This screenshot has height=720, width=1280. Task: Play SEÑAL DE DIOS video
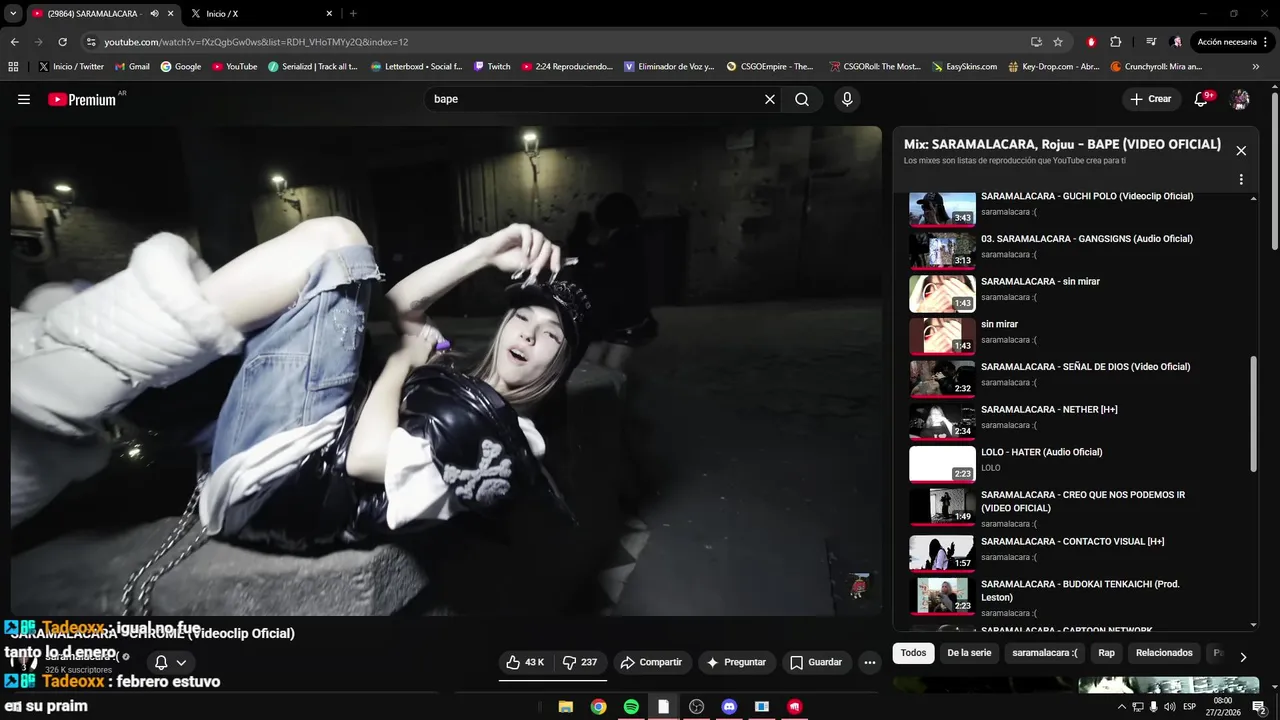(x=1078, y=378)
